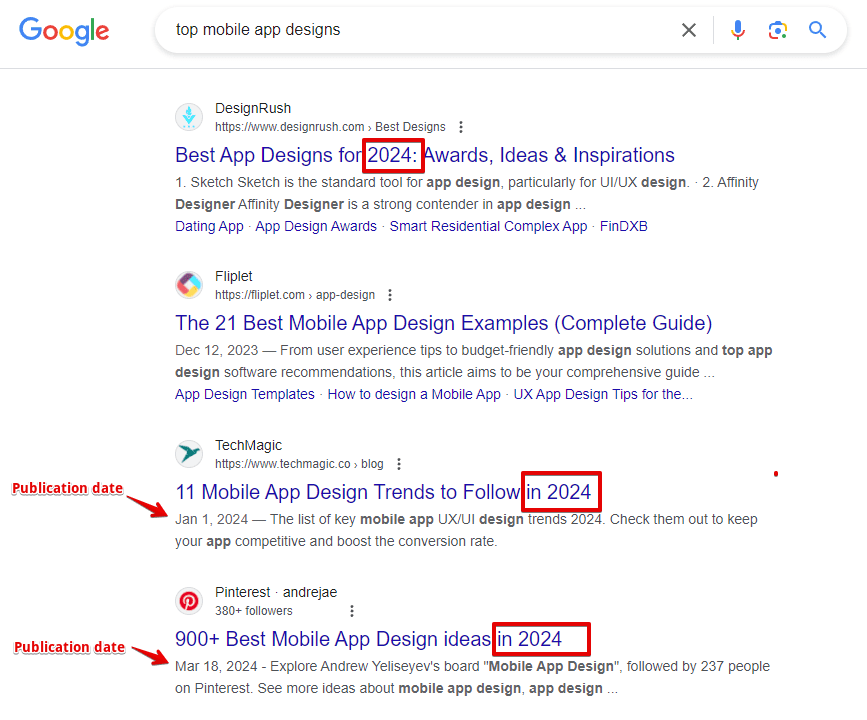Follow 'Smart Residential Complex App' sitelink

pos(488,227)
